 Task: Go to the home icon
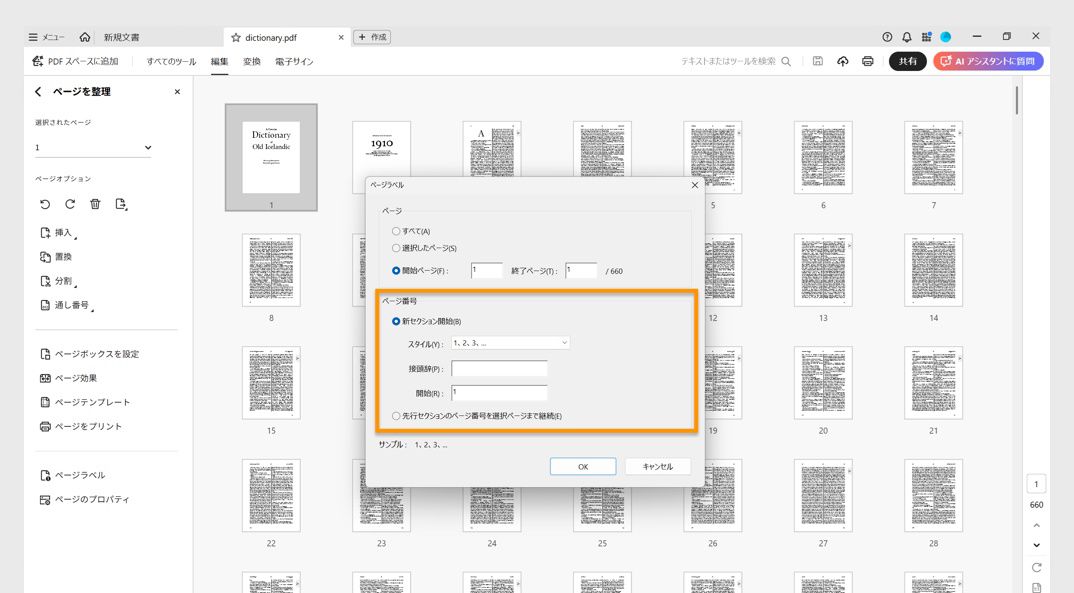click(x=85, y=37)
